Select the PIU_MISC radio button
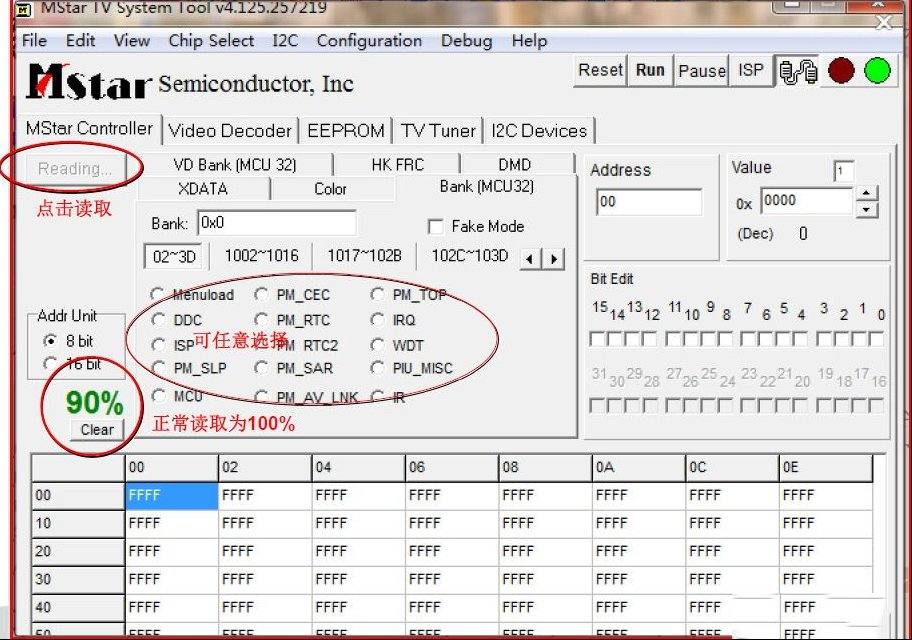912x640 pixels. pyautogui.click(x=377, y=368)
